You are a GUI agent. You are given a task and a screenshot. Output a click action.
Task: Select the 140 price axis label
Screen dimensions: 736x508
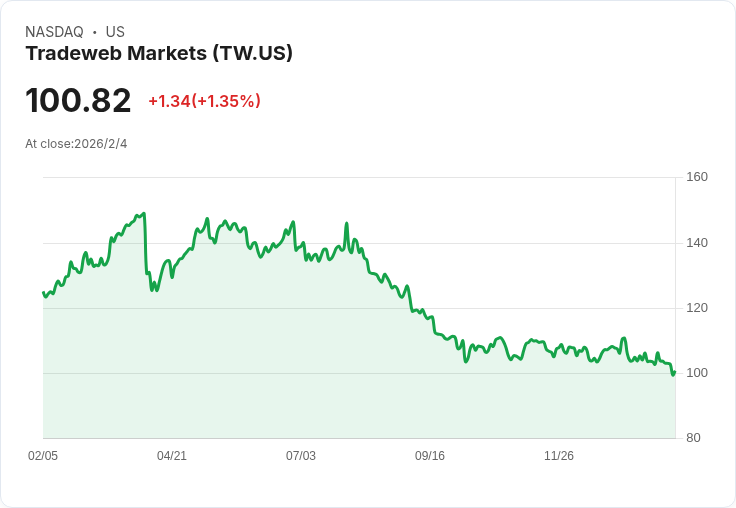tap(697, 243)
